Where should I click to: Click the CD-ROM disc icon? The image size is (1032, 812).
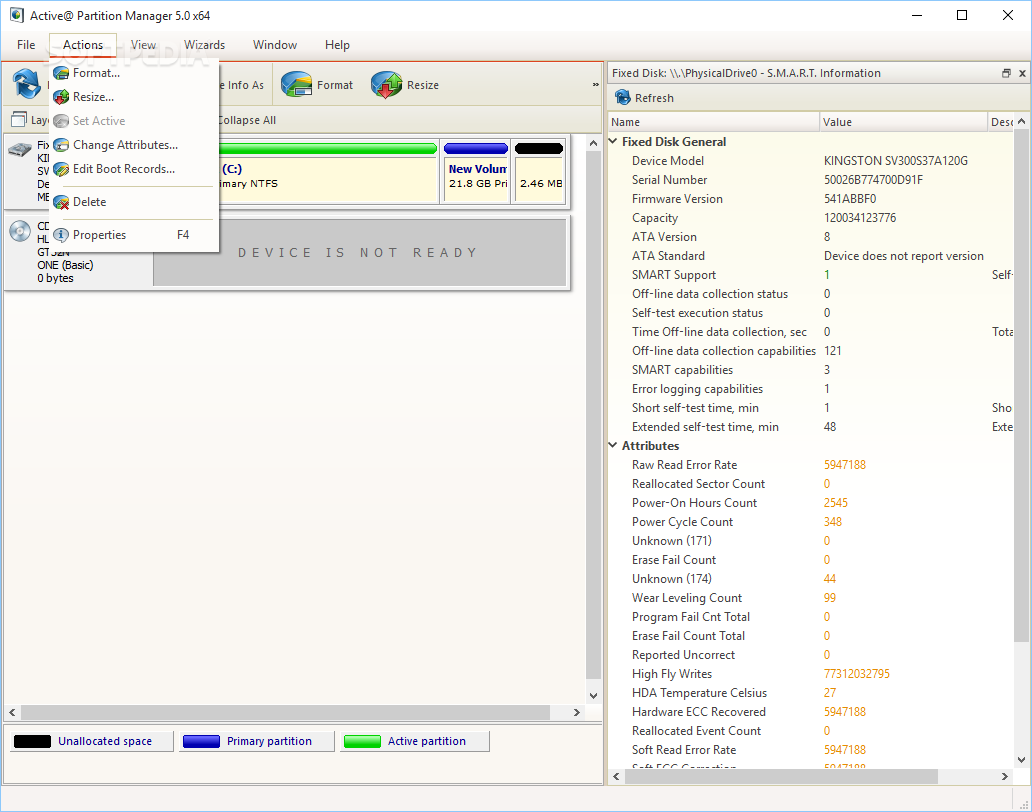coord(20,231)
